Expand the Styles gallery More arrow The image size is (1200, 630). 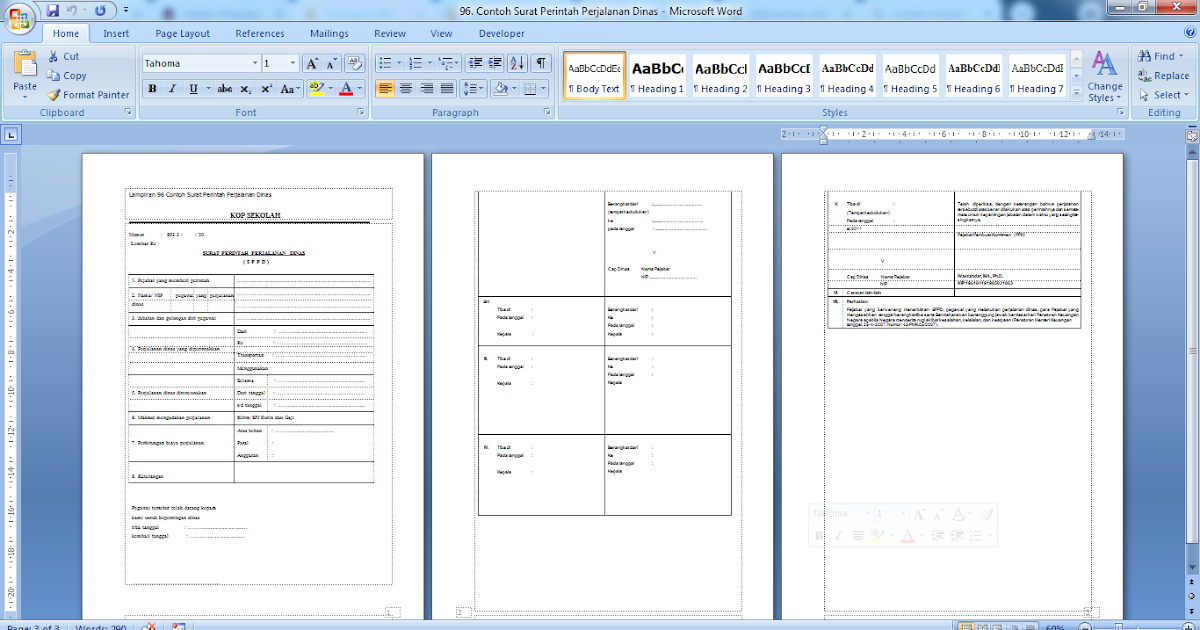[1074, 91]
